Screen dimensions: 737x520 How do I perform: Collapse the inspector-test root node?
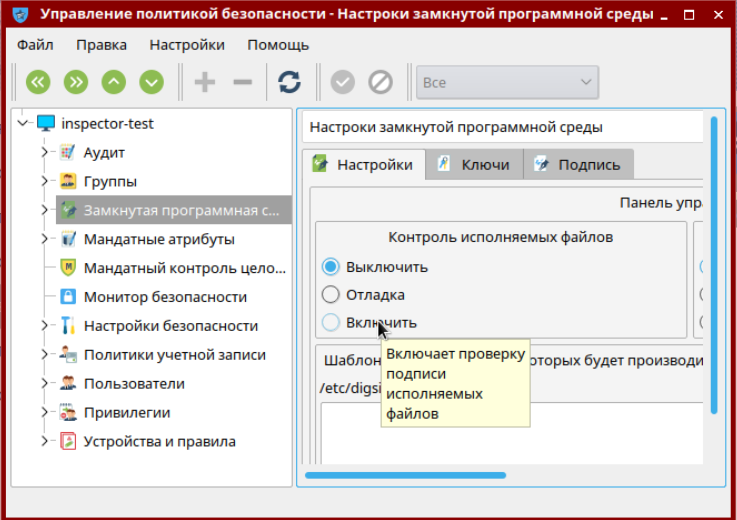[x=23, y=124]
